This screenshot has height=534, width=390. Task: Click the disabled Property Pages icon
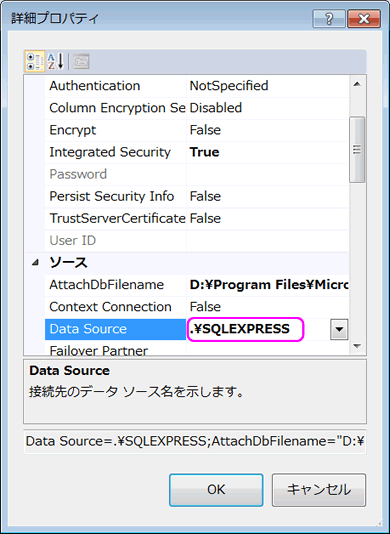(x=81, y=62)
